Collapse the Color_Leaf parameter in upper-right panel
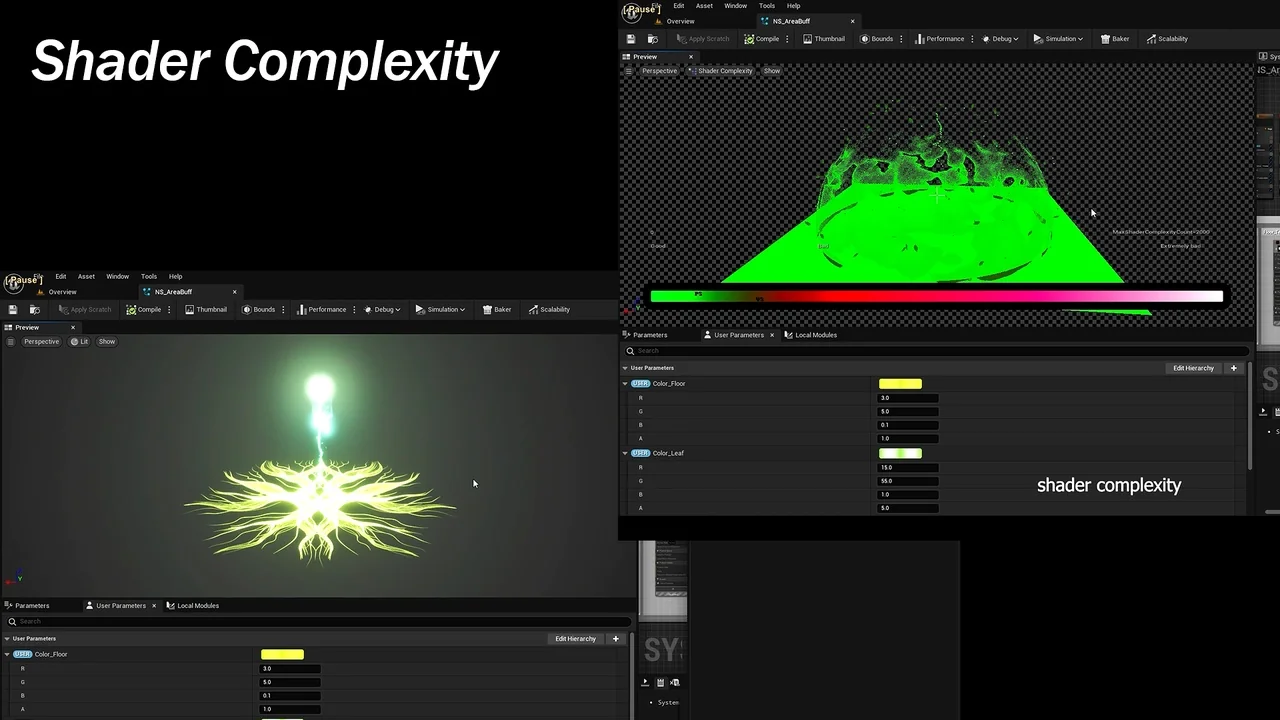 pos(625,453)
